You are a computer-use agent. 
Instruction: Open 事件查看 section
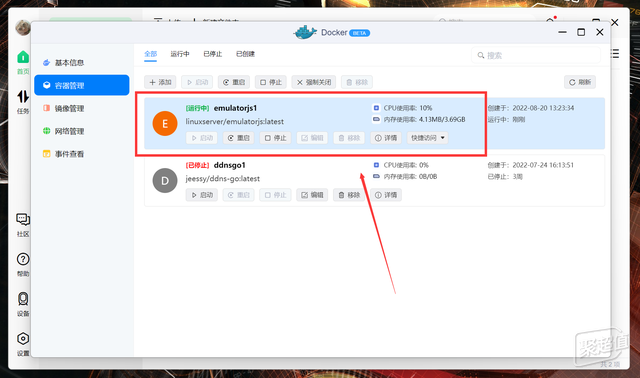click(69, 154)
